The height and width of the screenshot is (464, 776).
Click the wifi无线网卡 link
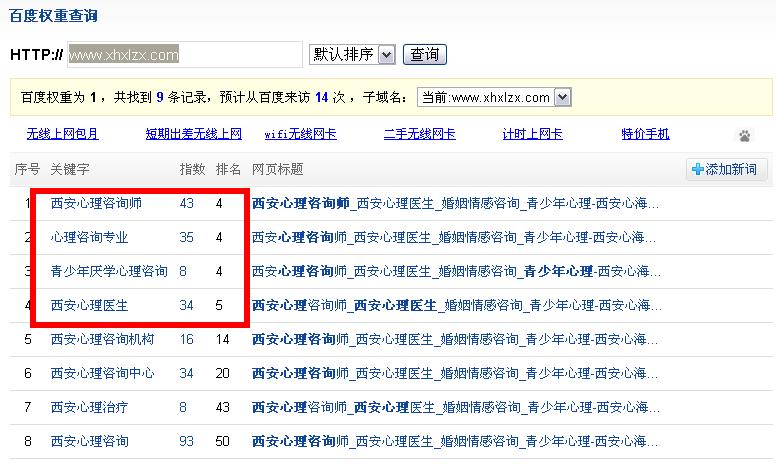[x=300, y=134]
